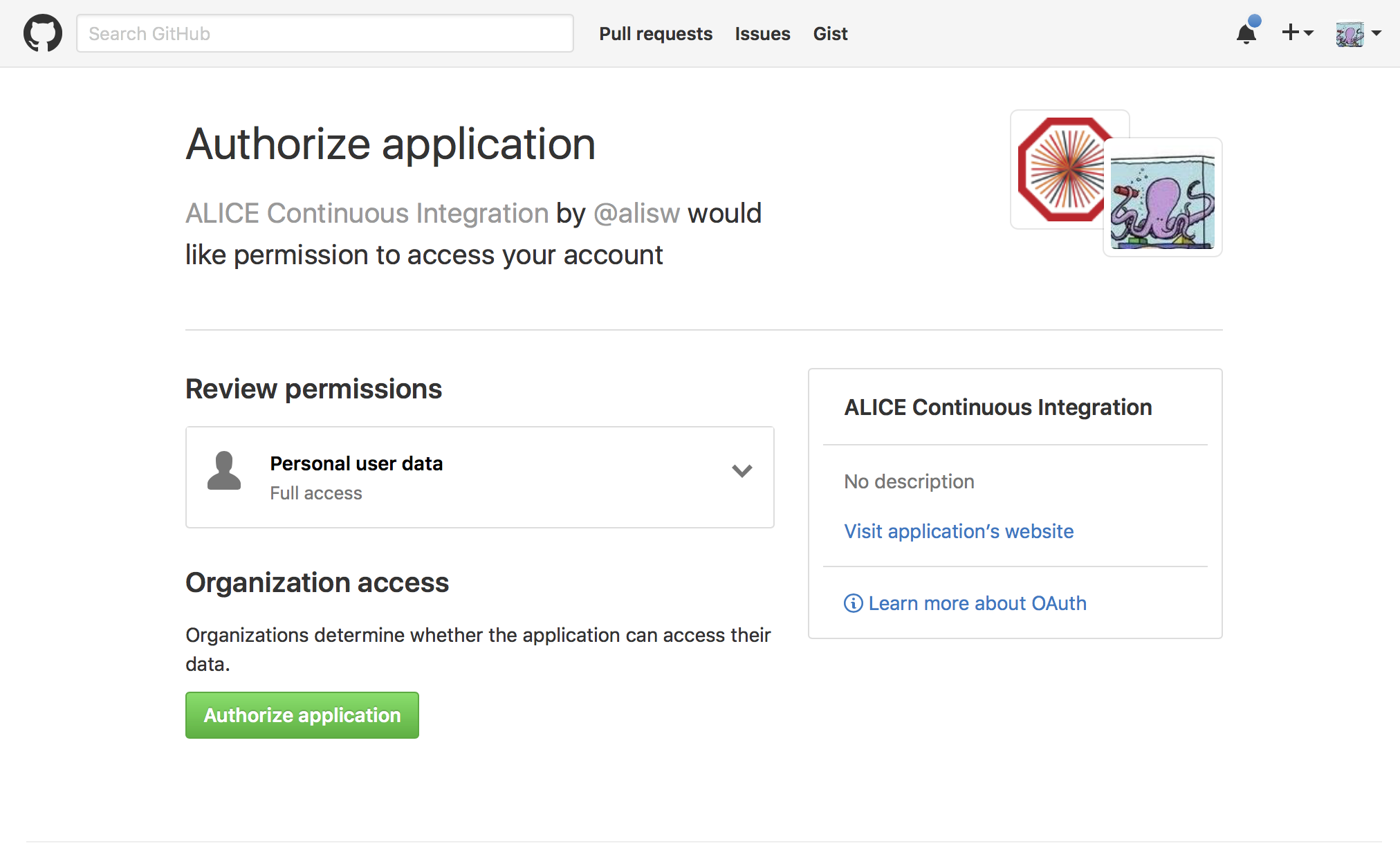Open Gist in top navigation

point(830,34)
